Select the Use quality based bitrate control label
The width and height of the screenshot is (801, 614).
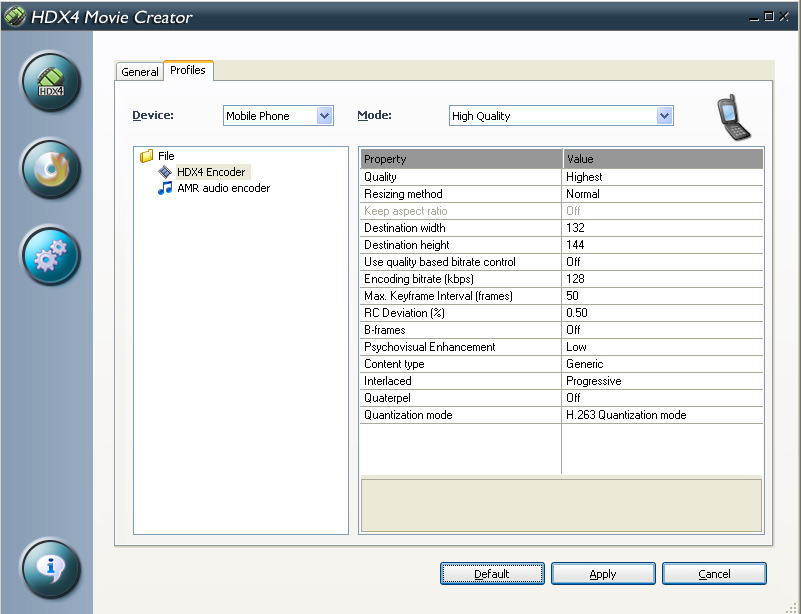coord(440,262)
